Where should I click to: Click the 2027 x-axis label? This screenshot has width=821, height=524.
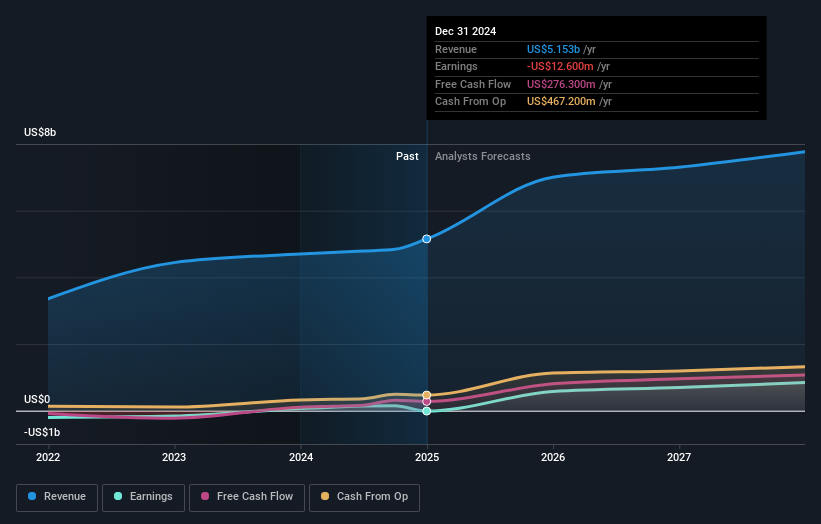(x=679, y=457)
